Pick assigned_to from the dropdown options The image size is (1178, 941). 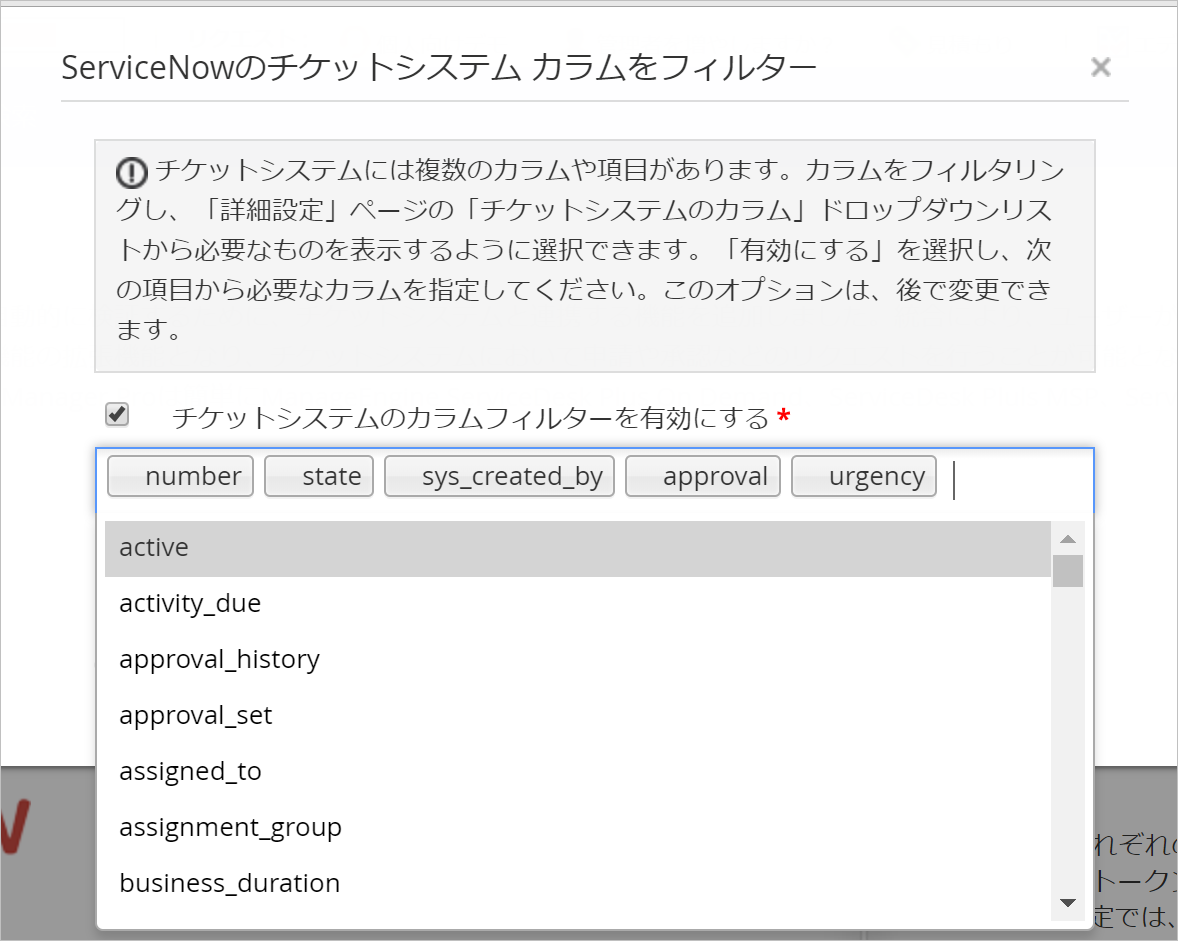(577, 771)
